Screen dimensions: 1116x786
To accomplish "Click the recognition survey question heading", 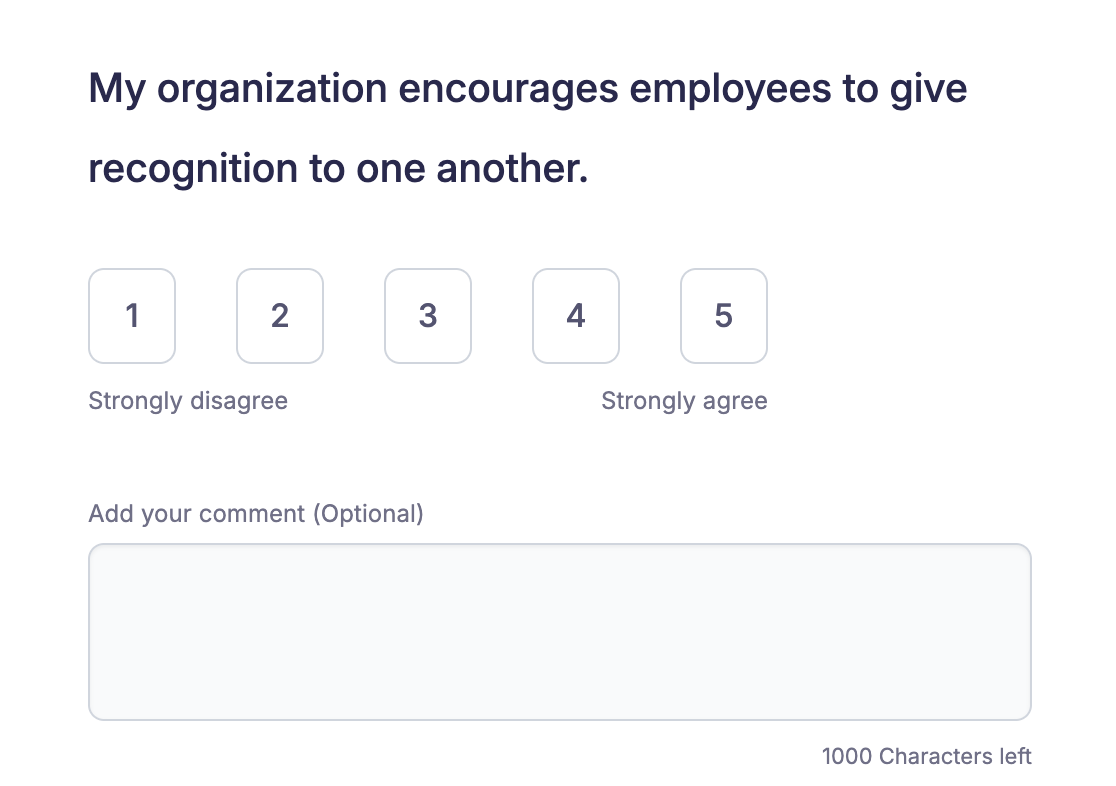I will [x=527, y=129].
